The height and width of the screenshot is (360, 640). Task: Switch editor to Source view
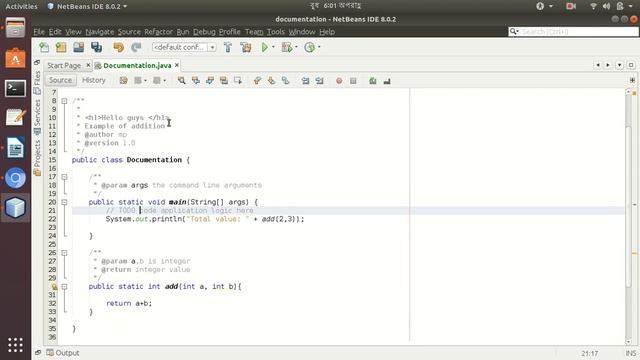click(60, 80)
